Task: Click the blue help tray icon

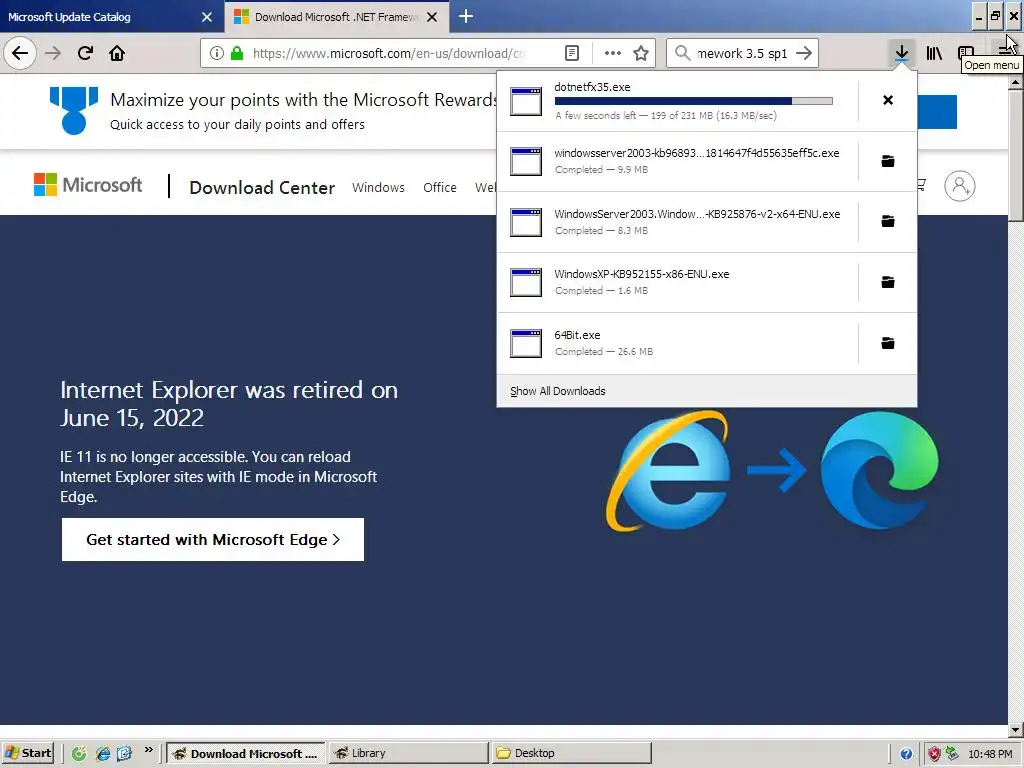Action: (906, 754)
